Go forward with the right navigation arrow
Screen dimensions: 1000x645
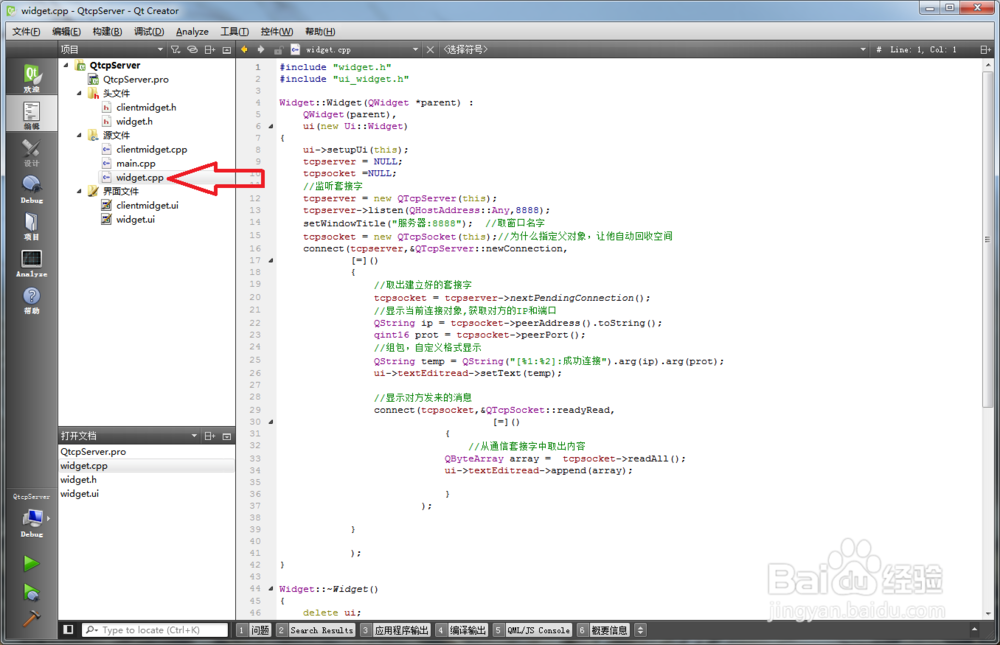point(260,49)
